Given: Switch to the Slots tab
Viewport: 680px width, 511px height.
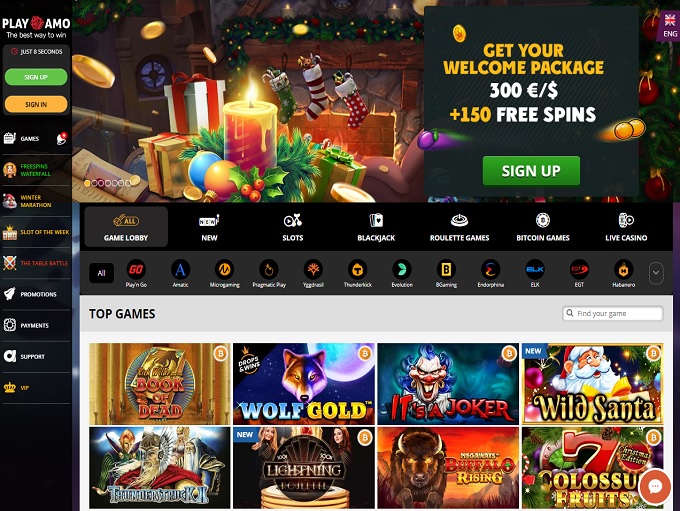Looking at the screenshot, I should 293,227.
